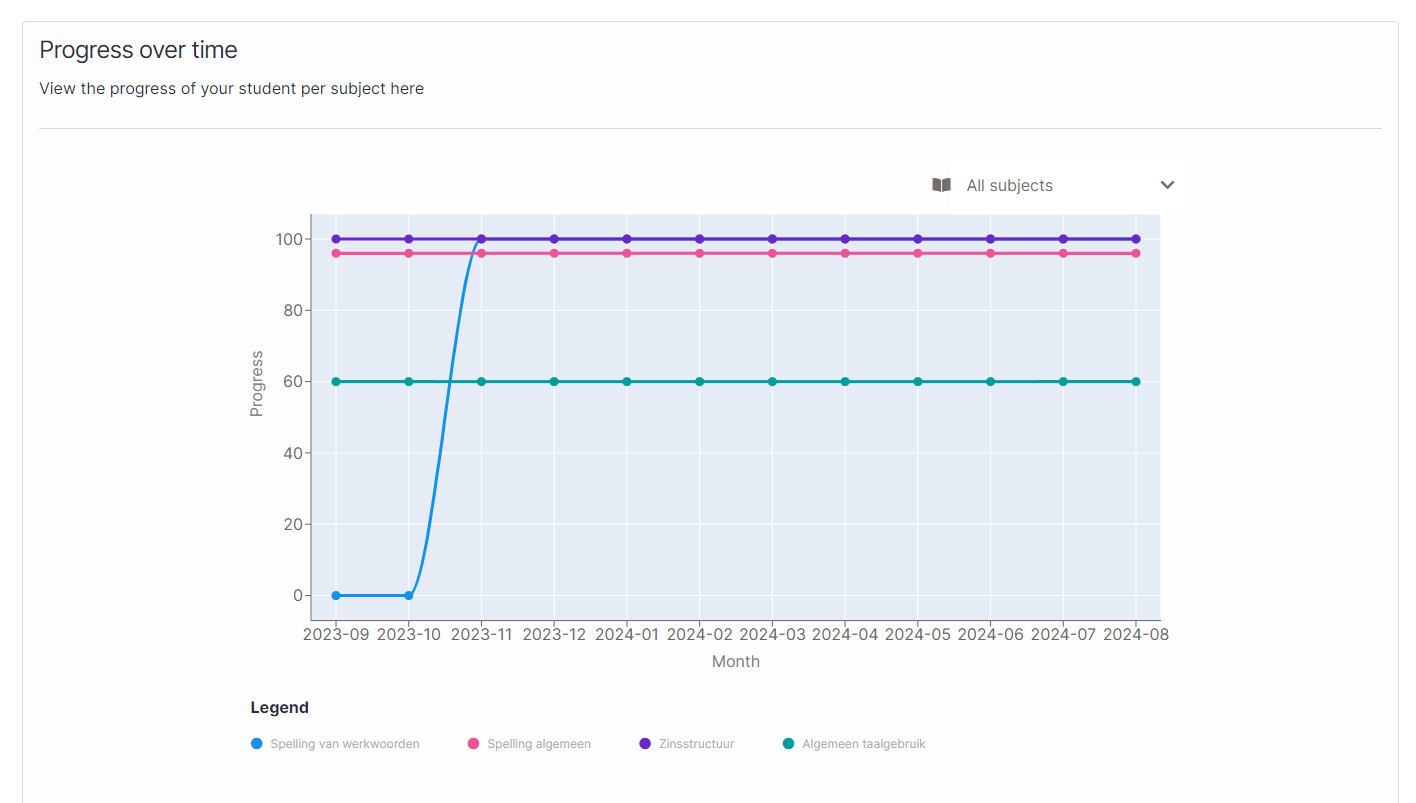The width and height of the screenshot is (1416, 803).
Task: Toggle Spelling algemeen legend entry
Action: [x=538, y=744]
